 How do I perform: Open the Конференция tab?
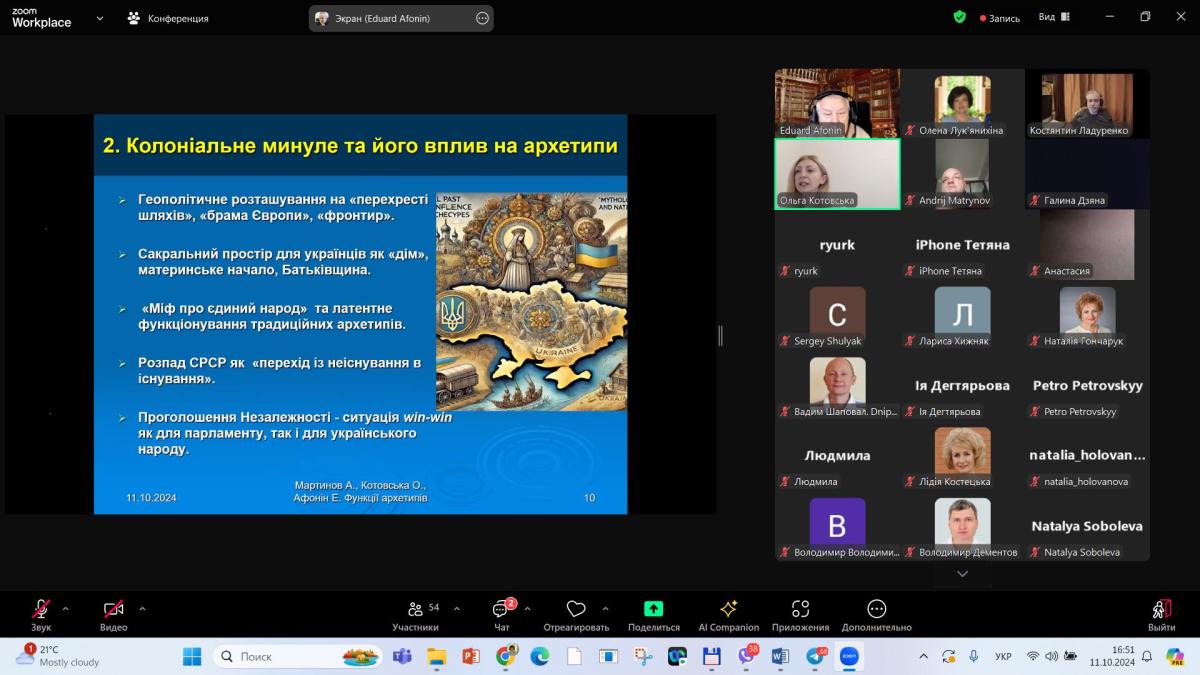coord(167,18)
